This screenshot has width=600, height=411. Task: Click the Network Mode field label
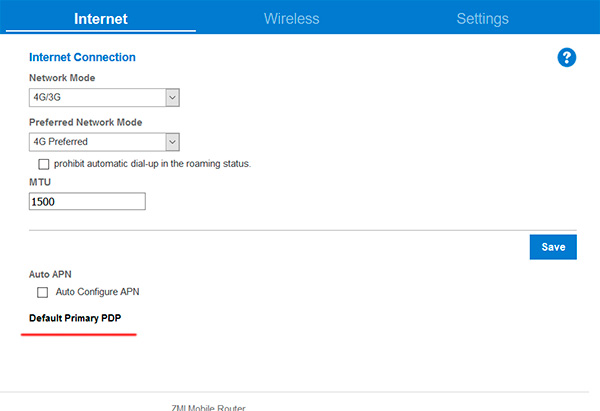62,77
